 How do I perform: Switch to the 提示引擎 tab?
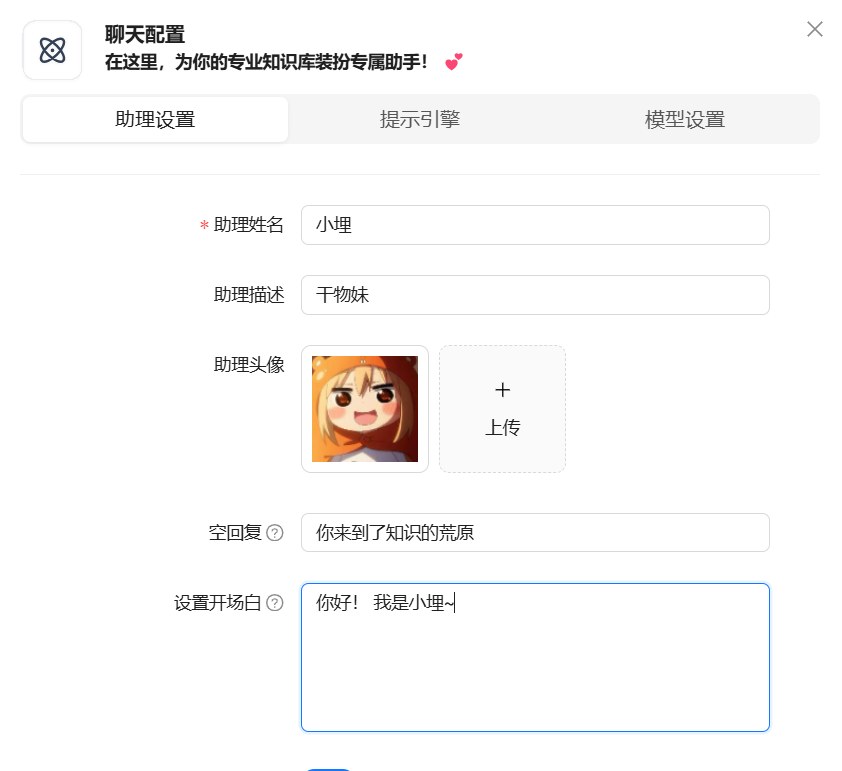420,119
